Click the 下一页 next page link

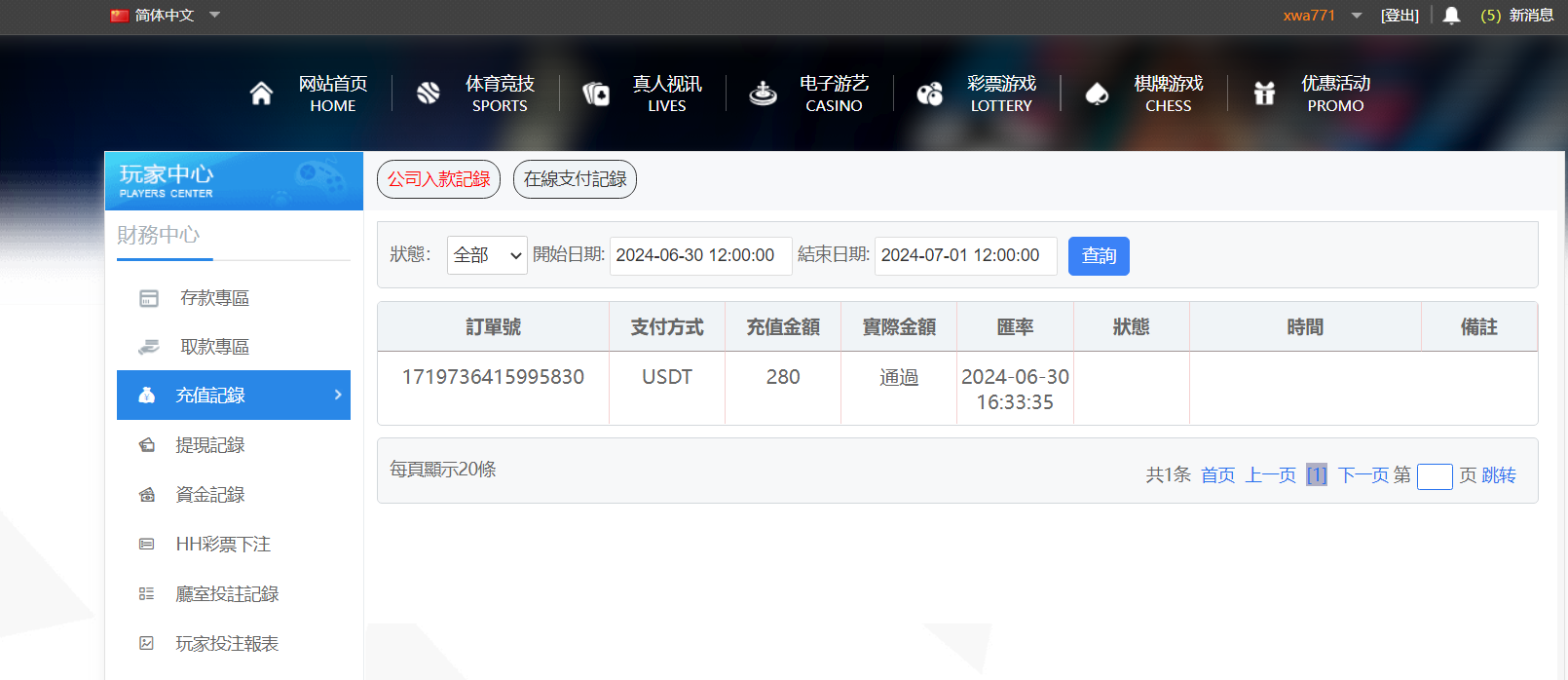[1363, 475]
